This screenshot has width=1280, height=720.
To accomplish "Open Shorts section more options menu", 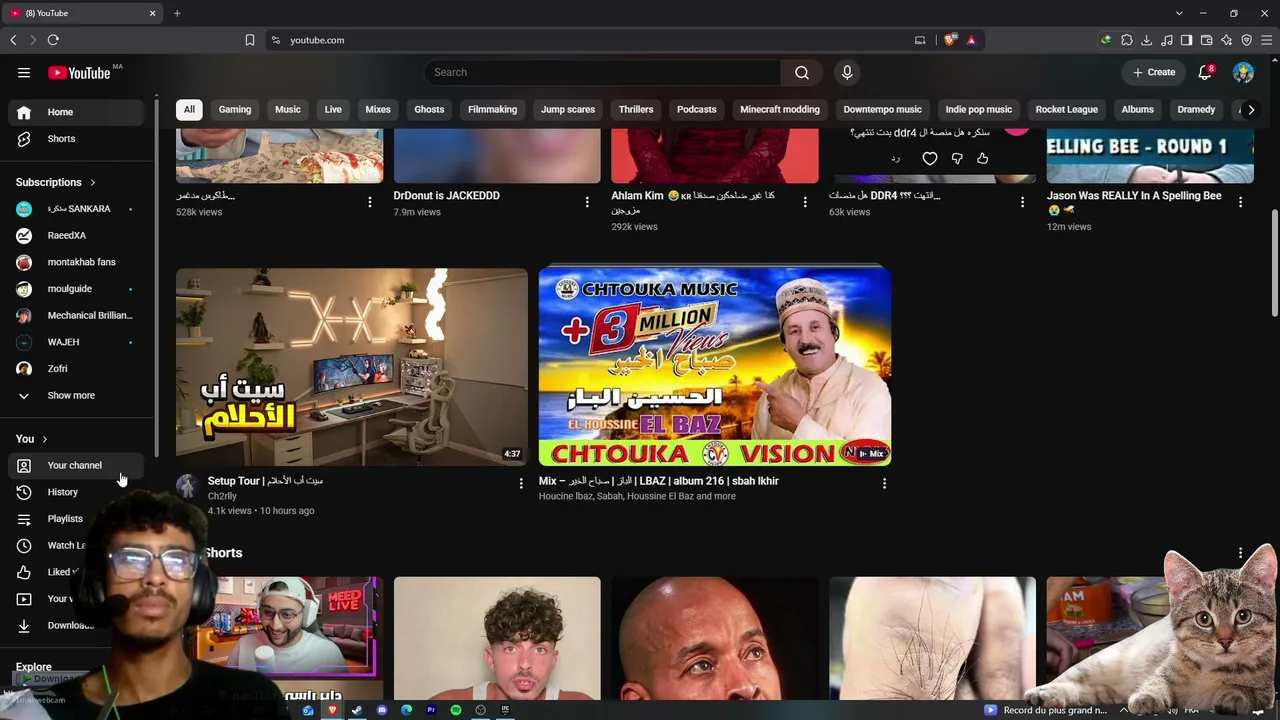I will (1240, 553).
